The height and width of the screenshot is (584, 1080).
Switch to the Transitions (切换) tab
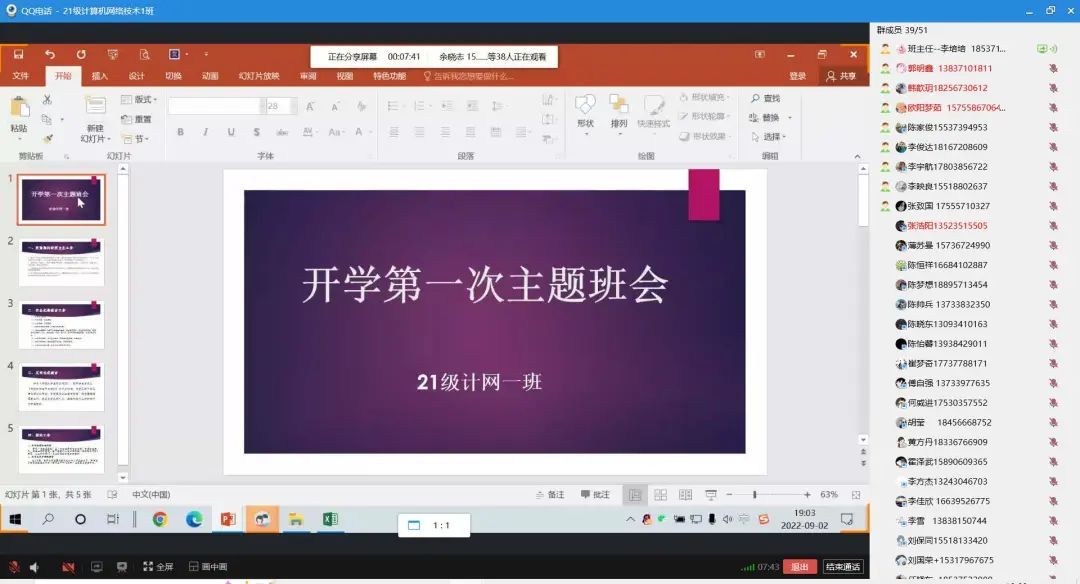174,76
